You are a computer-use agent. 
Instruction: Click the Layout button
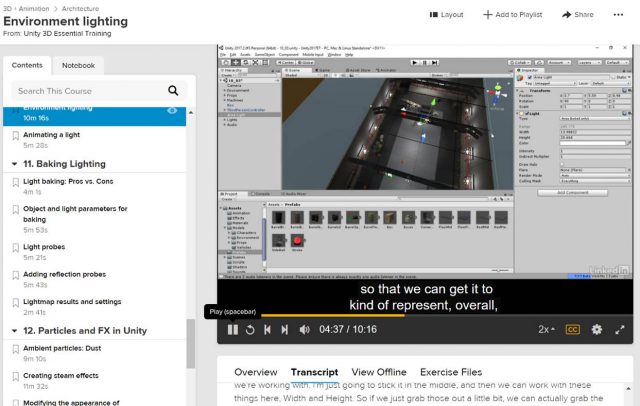coord(447,15)
